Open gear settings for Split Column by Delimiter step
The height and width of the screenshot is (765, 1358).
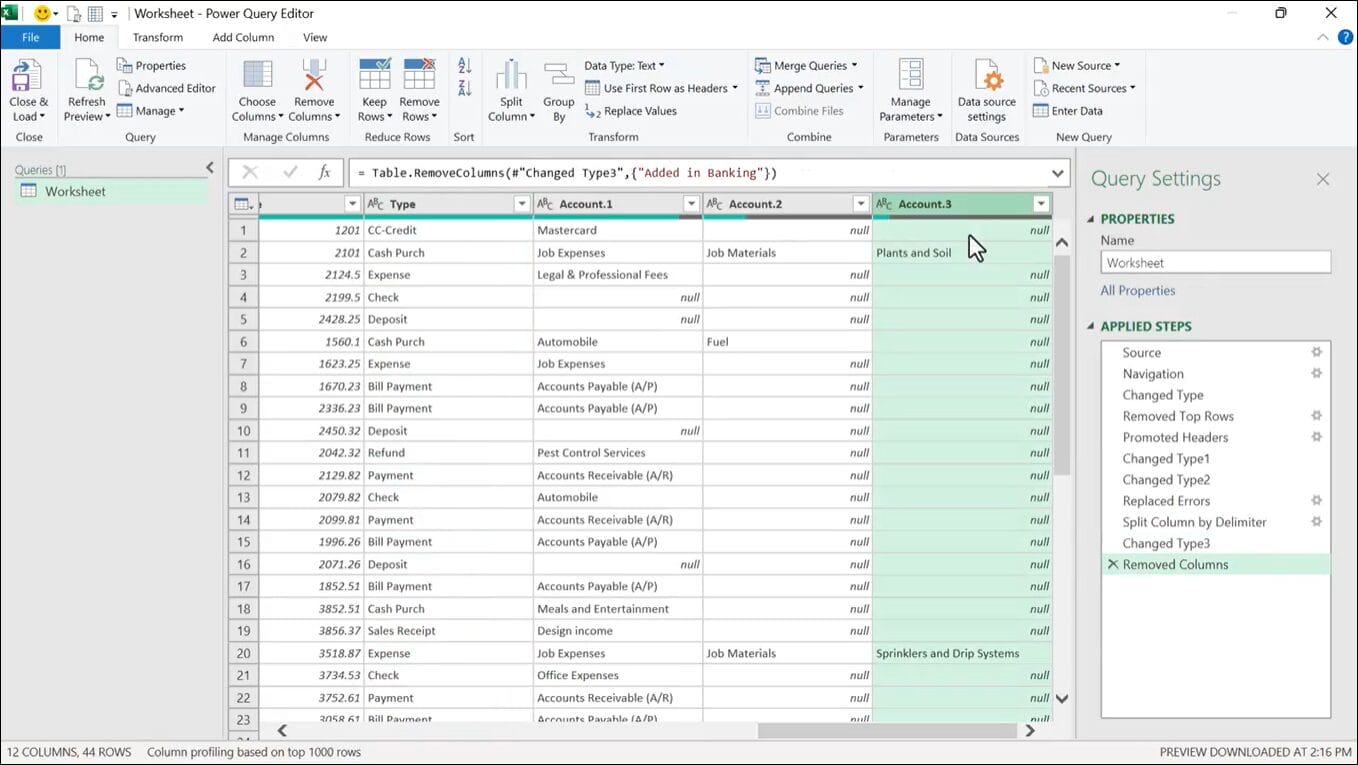(x=1316, y=522)
